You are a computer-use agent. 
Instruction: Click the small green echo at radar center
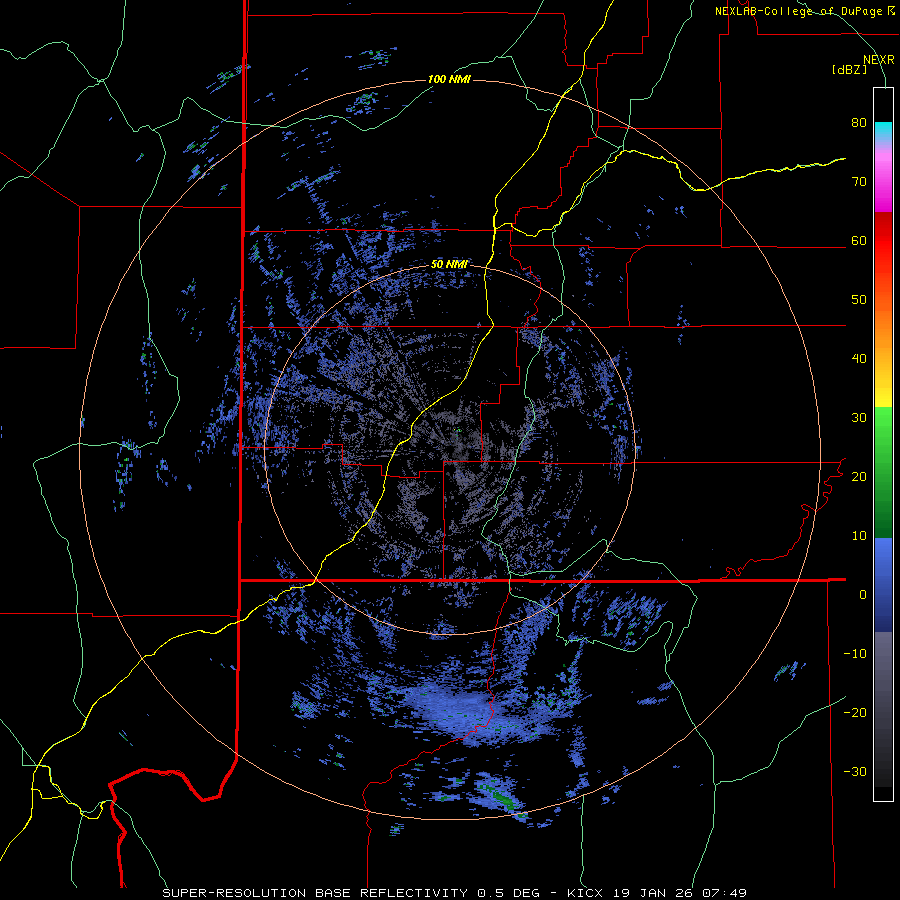458,429
